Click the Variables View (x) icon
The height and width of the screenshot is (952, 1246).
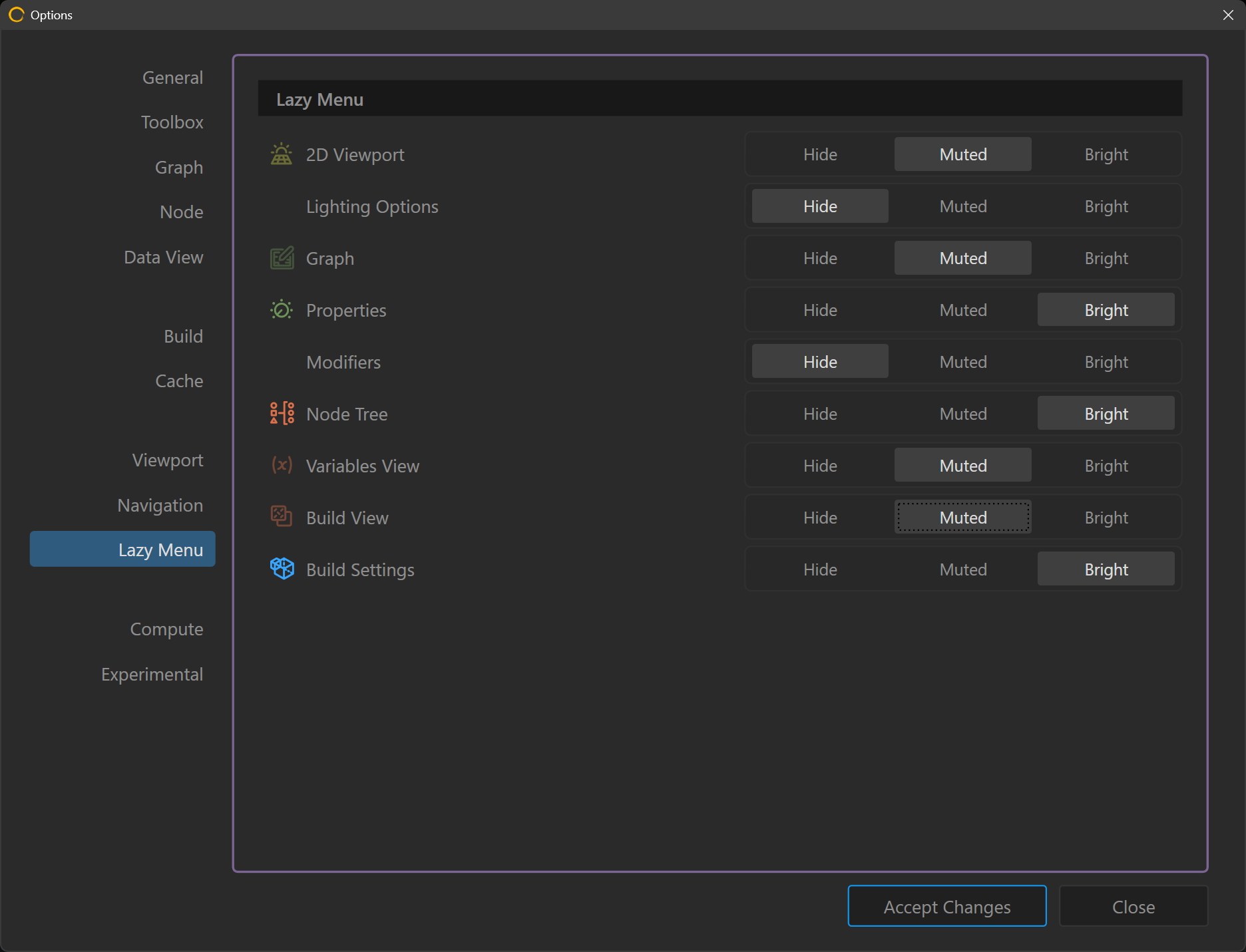pos(282,465)
